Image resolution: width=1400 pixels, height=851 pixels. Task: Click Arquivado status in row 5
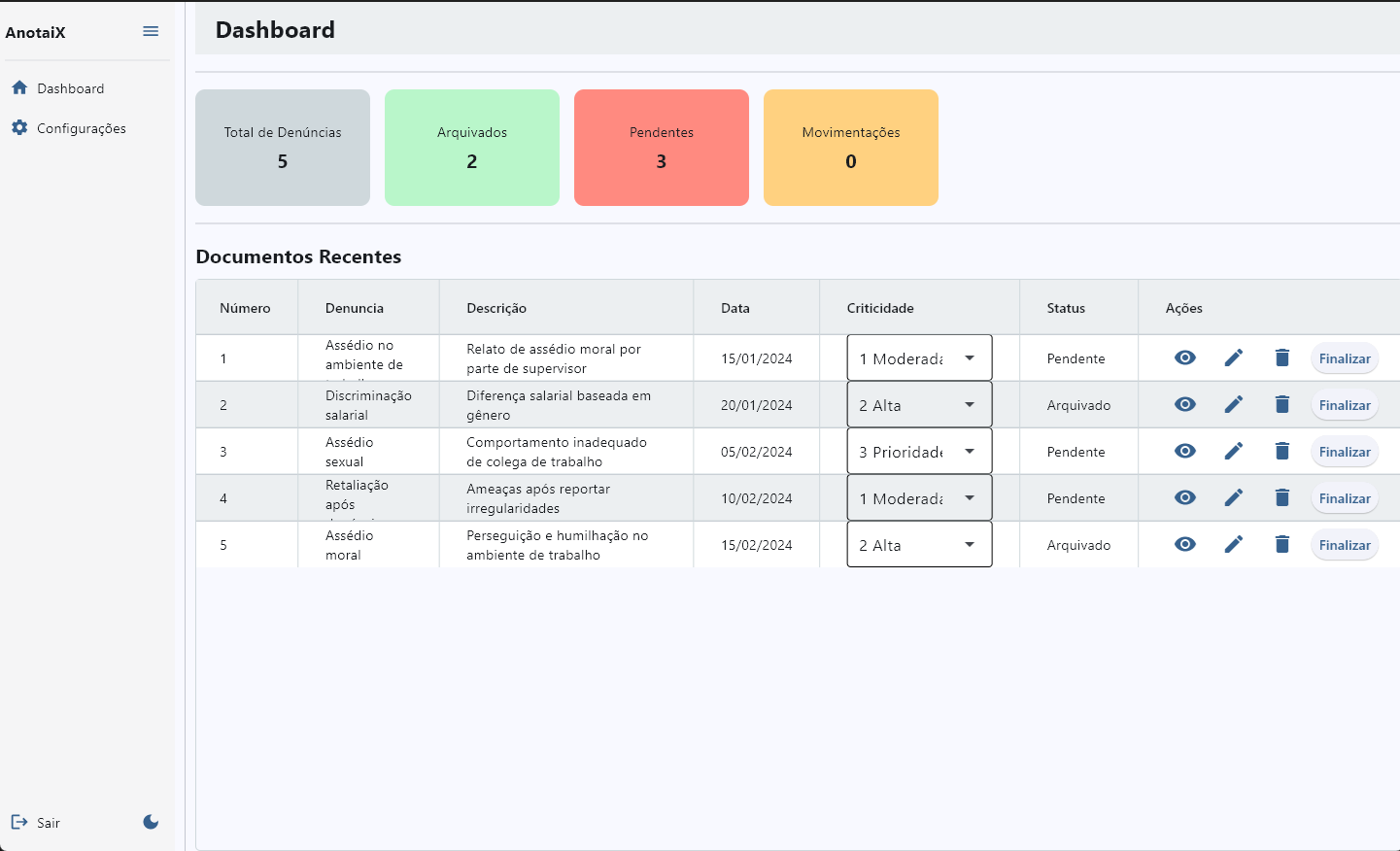(1078, 545)
